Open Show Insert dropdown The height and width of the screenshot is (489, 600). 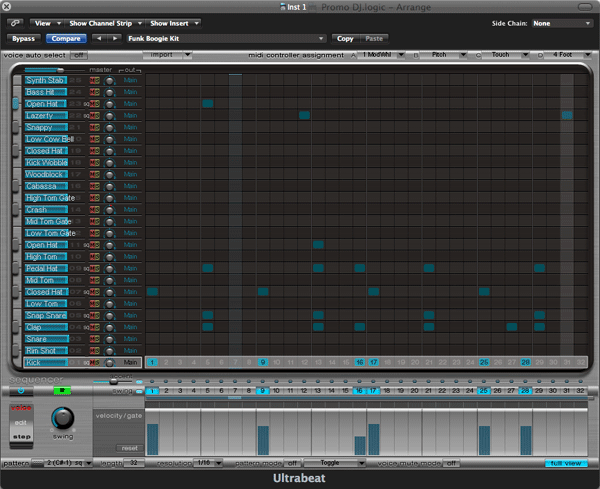point(174,23)
